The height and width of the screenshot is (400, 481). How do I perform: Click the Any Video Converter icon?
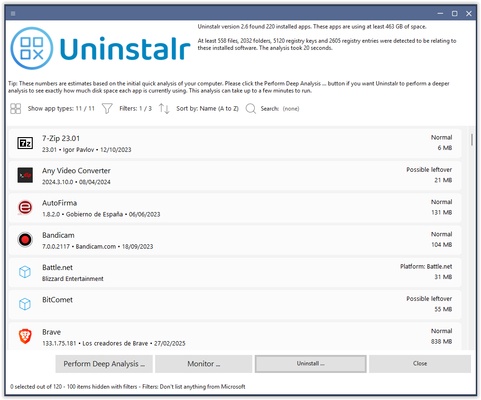point(25,175)
